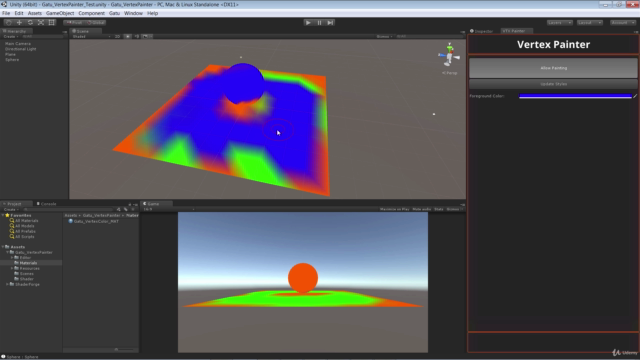Select All Prefabs favorite

(22, 231)
